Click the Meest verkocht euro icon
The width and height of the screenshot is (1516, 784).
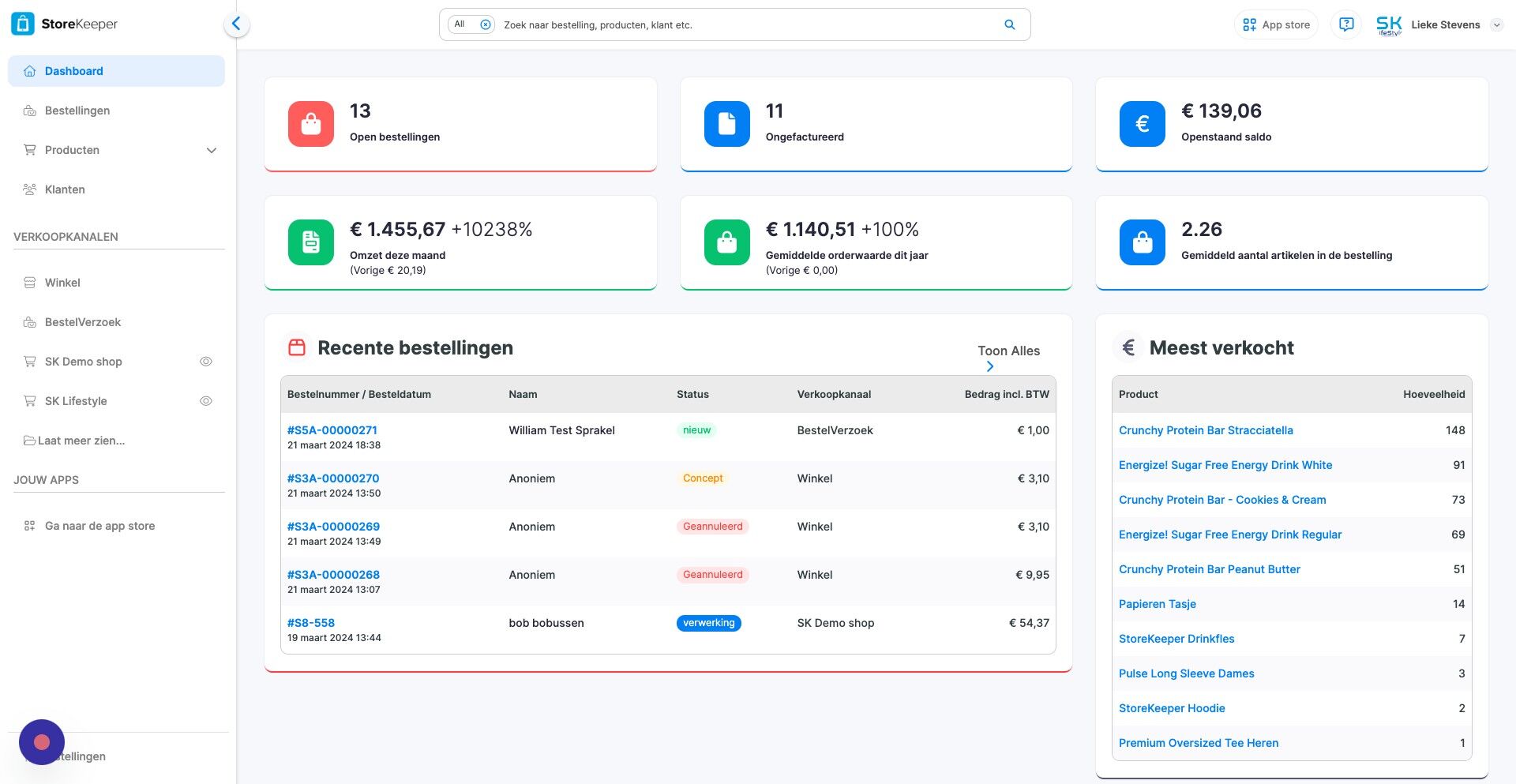point(1128,347)
